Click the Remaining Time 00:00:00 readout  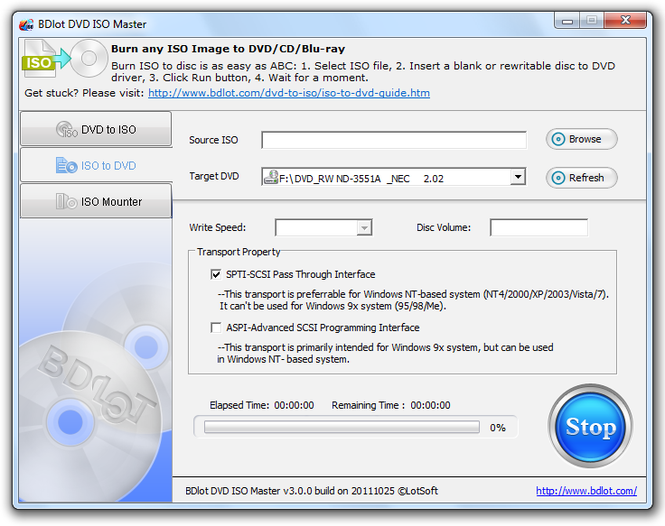pyautogui.click(x=391, y=405)
